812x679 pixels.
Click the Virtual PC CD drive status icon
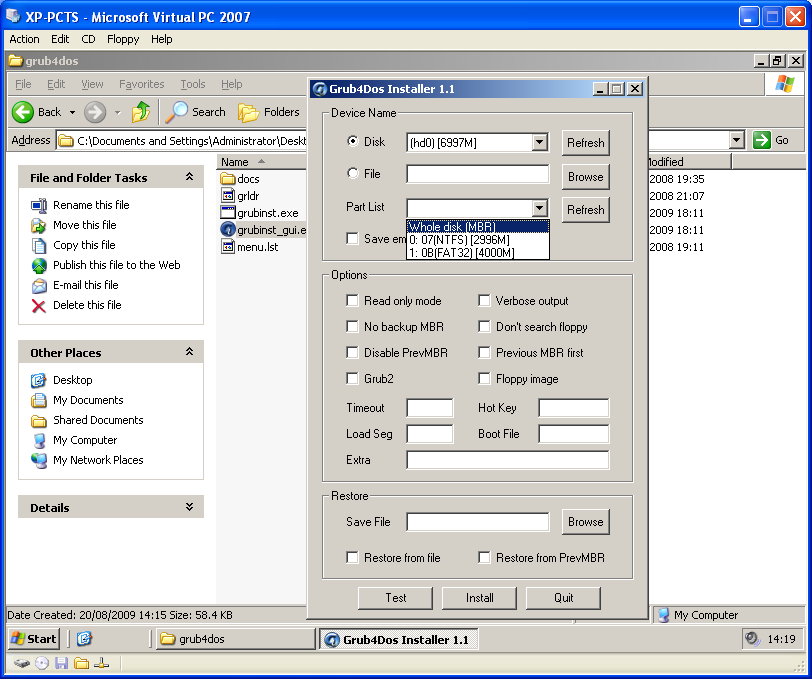pos(42,663)
